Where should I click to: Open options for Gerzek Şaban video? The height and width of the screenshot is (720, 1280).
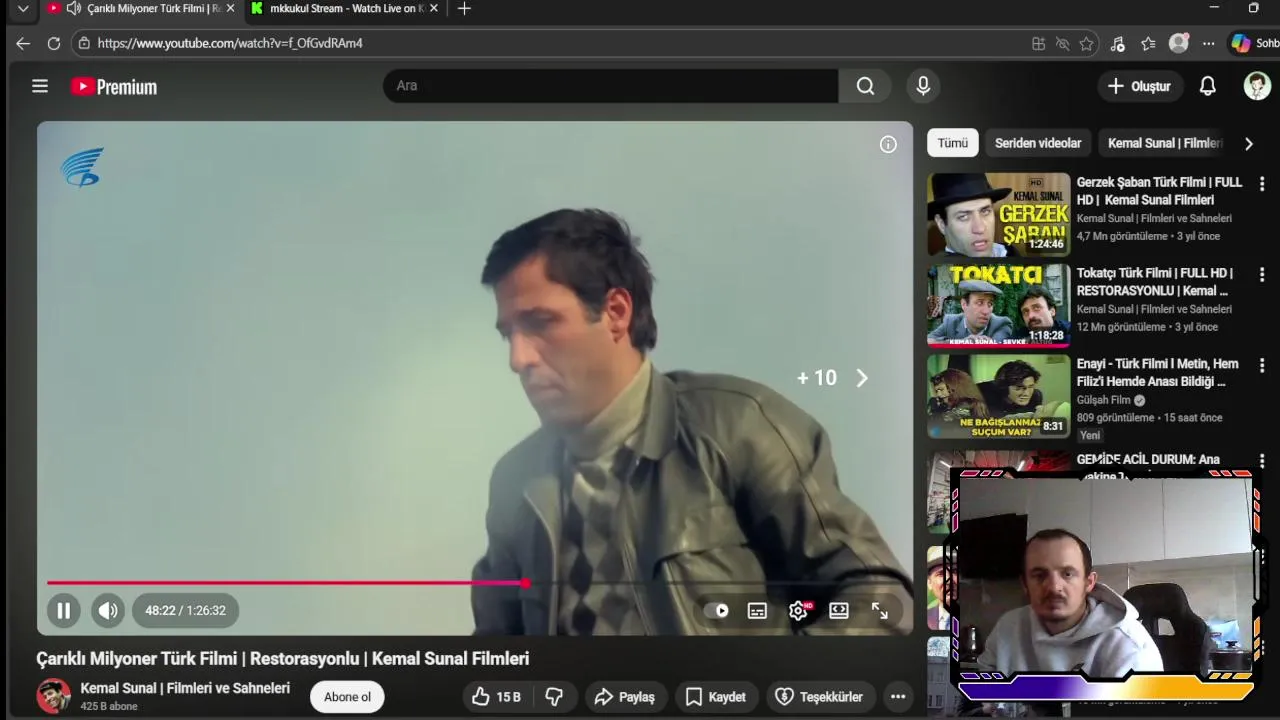[x=1262, y=184]
